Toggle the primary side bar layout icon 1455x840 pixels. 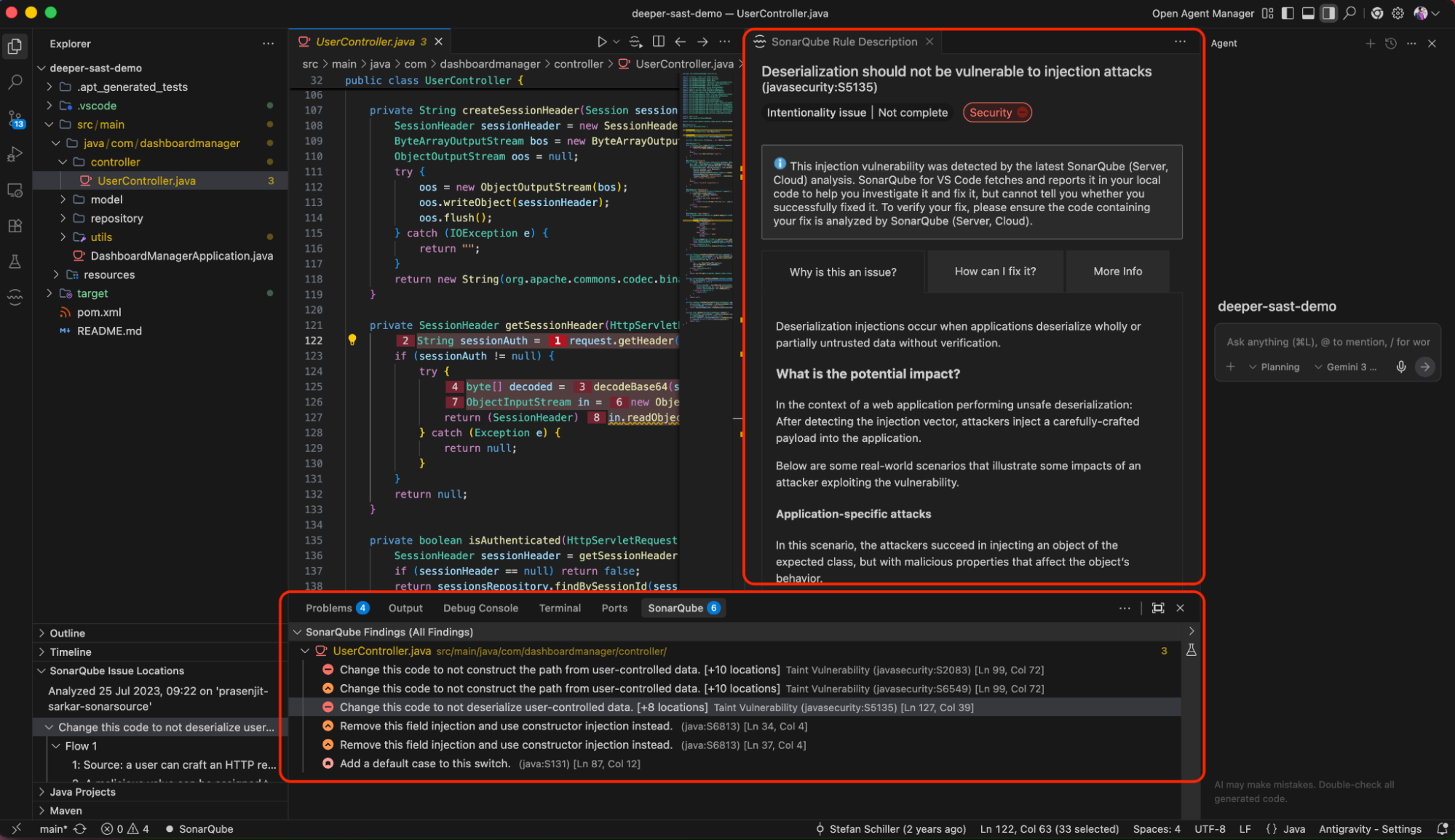(x=1288, y=13)
